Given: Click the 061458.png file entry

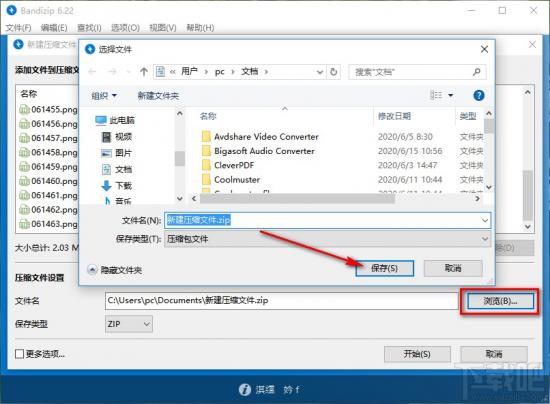Looking at the screenshot, I should point(48,153).
